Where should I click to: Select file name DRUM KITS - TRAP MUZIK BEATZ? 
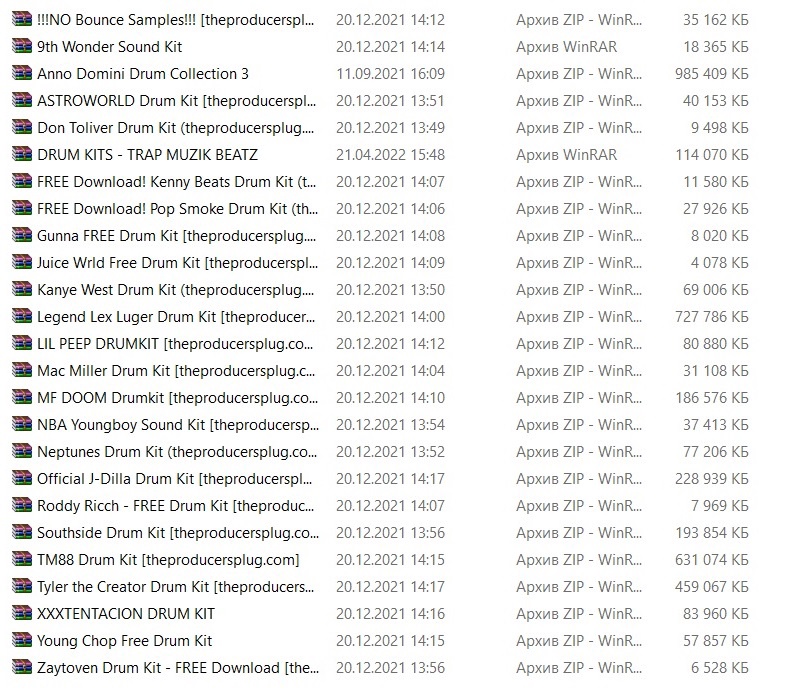pyautogui.click(x=148, y=155)
